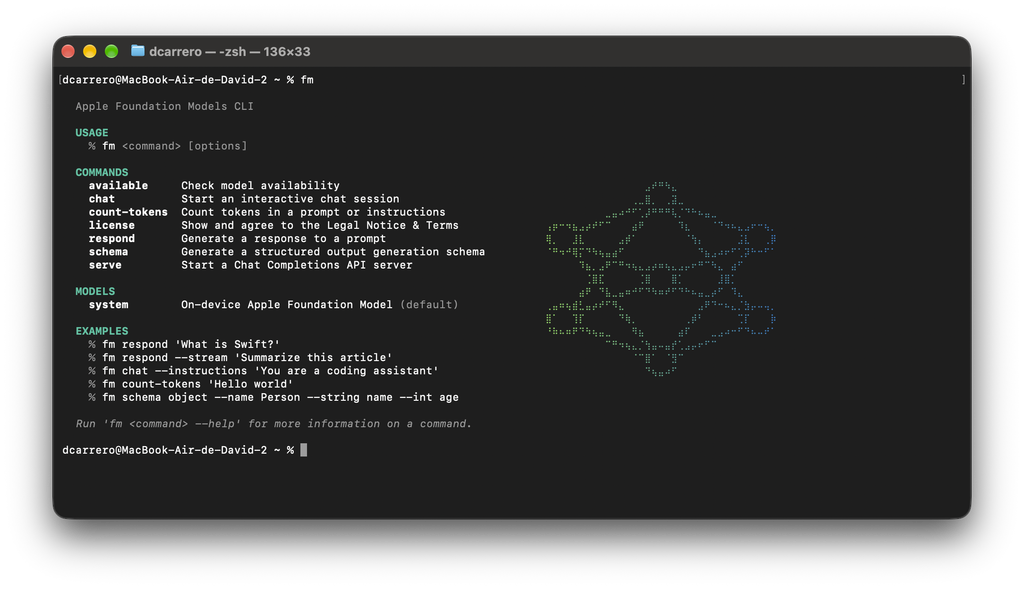Click 'Start an interactive chat session' description
The width and height of the screenshot is (1024, 589).
click(290, 199)
